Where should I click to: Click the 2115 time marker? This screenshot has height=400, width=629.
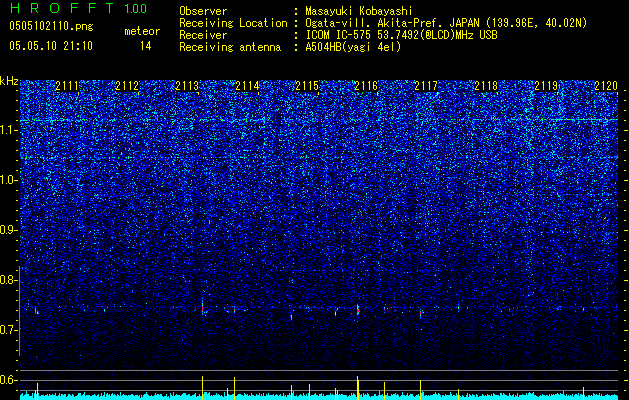307,85
